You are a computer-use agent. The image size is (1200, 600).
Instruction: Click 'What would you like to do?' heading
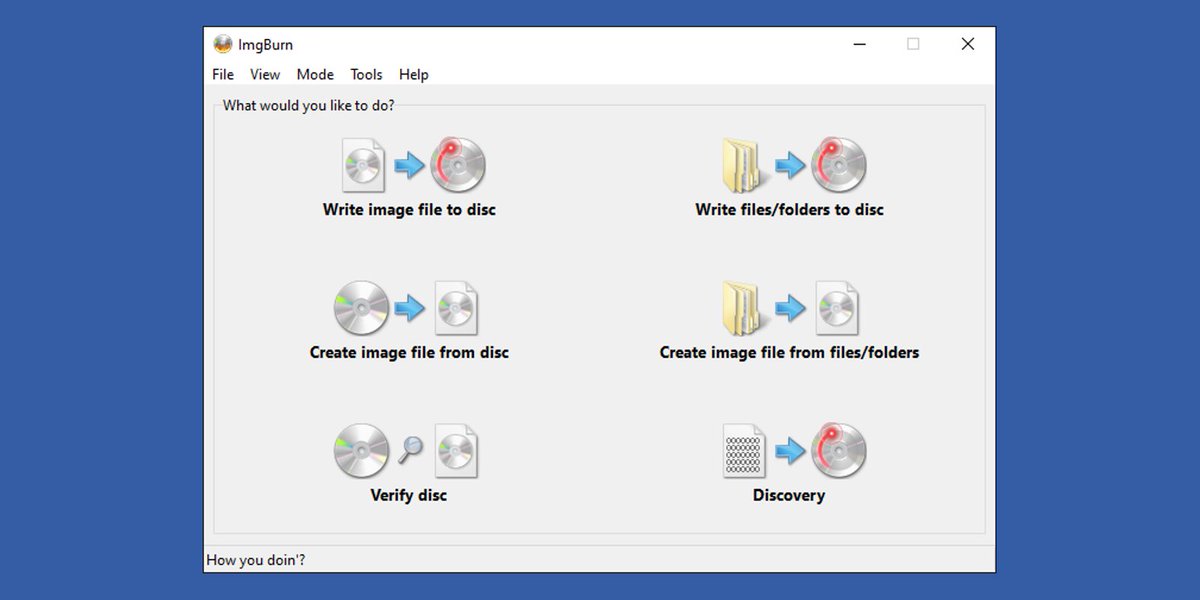click(308, 105)
